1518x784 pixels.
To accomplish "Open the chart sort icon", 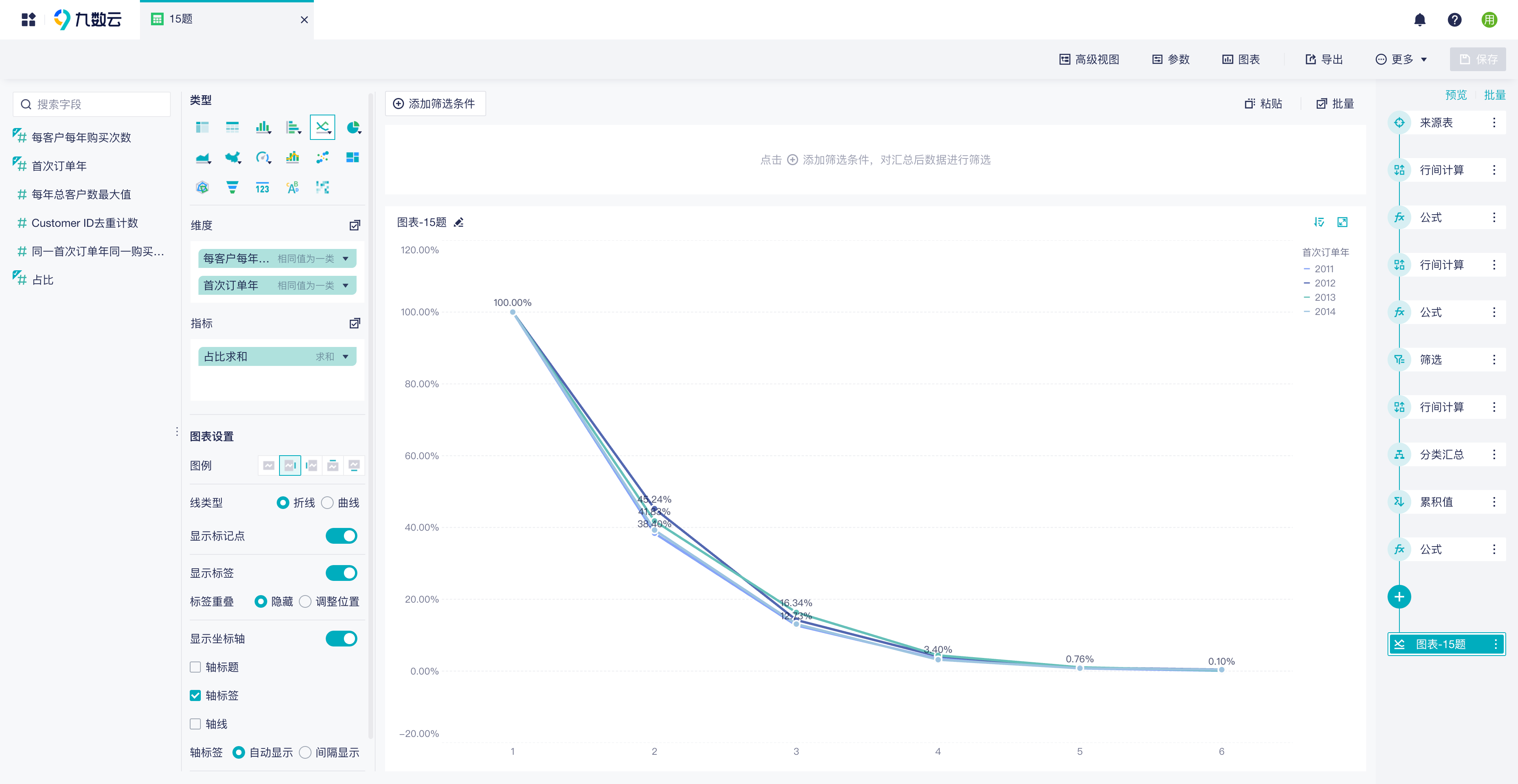I will (x=1319, y=222).
